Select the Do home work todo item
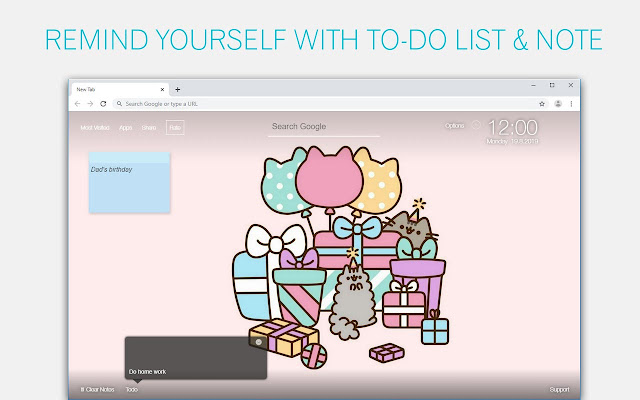The height and width of the screenshot is (400, 640). coord(147,372)
